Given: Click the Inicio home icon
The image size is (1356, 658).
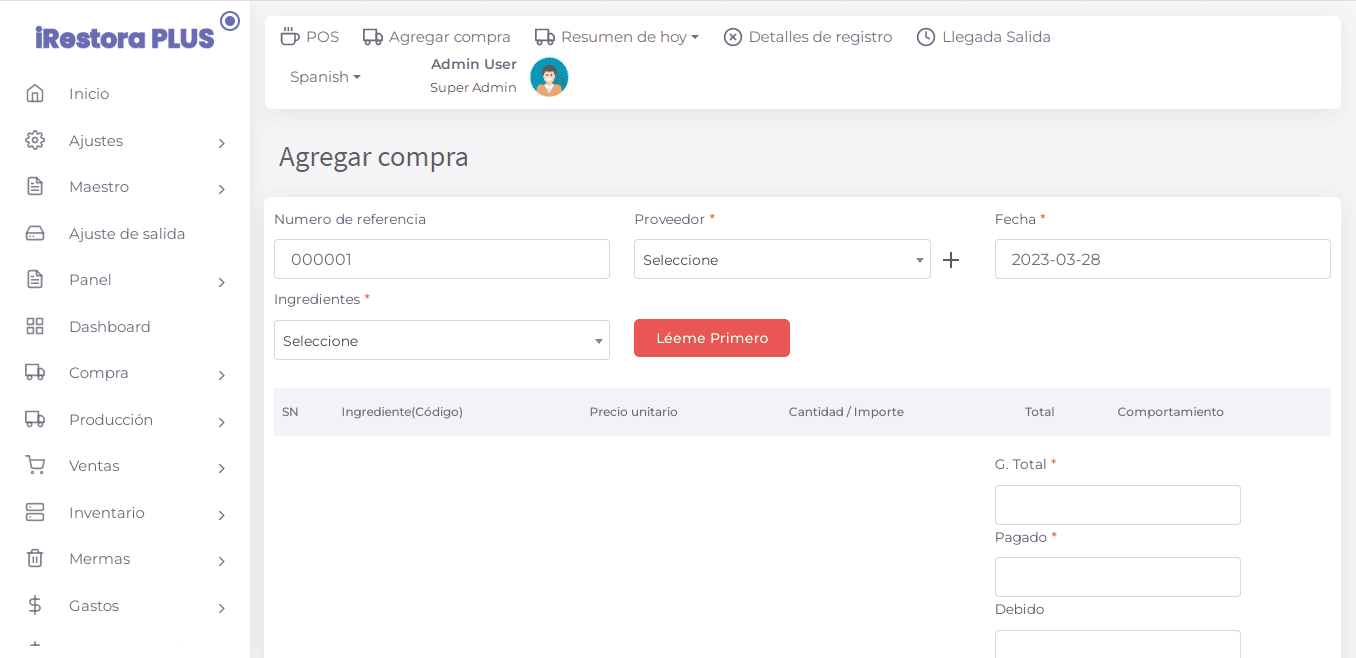Looking at the screenshot, I should [x=35, y=94].
